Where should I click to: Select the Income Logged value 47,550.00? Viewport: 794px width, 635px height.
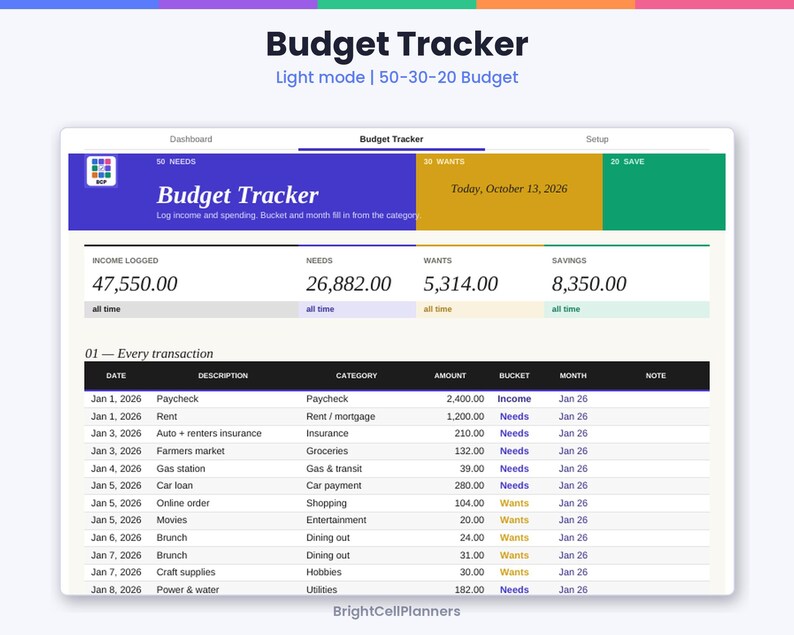coord(135,284)
